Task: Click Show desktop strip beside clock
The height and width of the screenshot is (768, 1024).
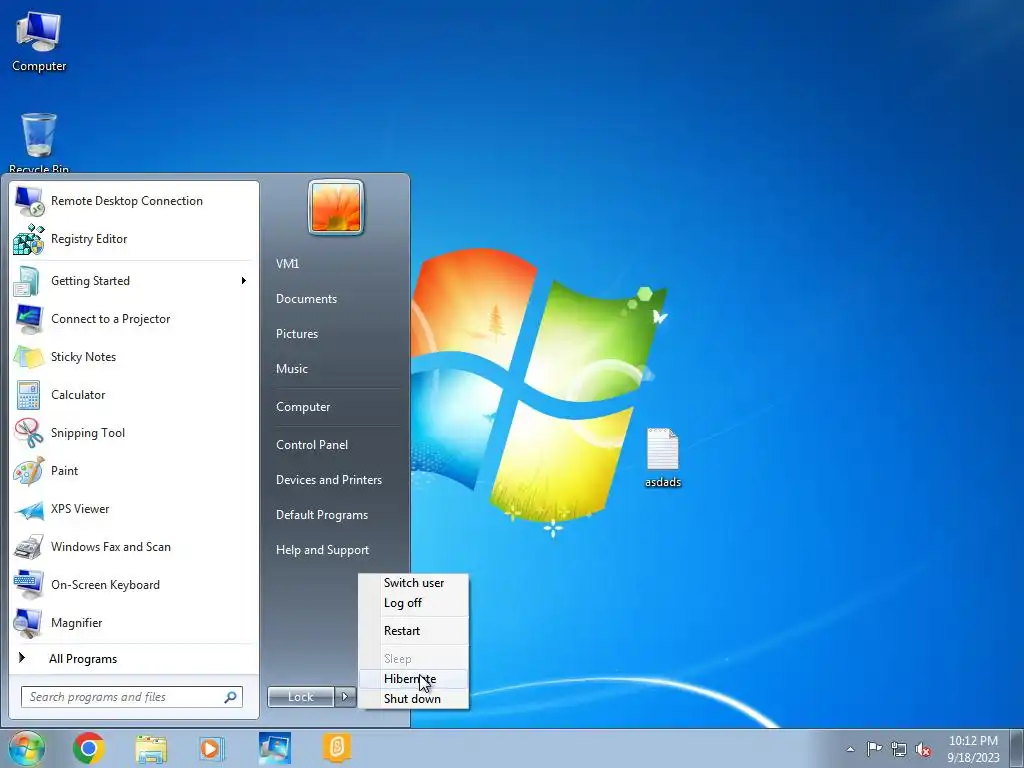Action: tap(1018, 748)
